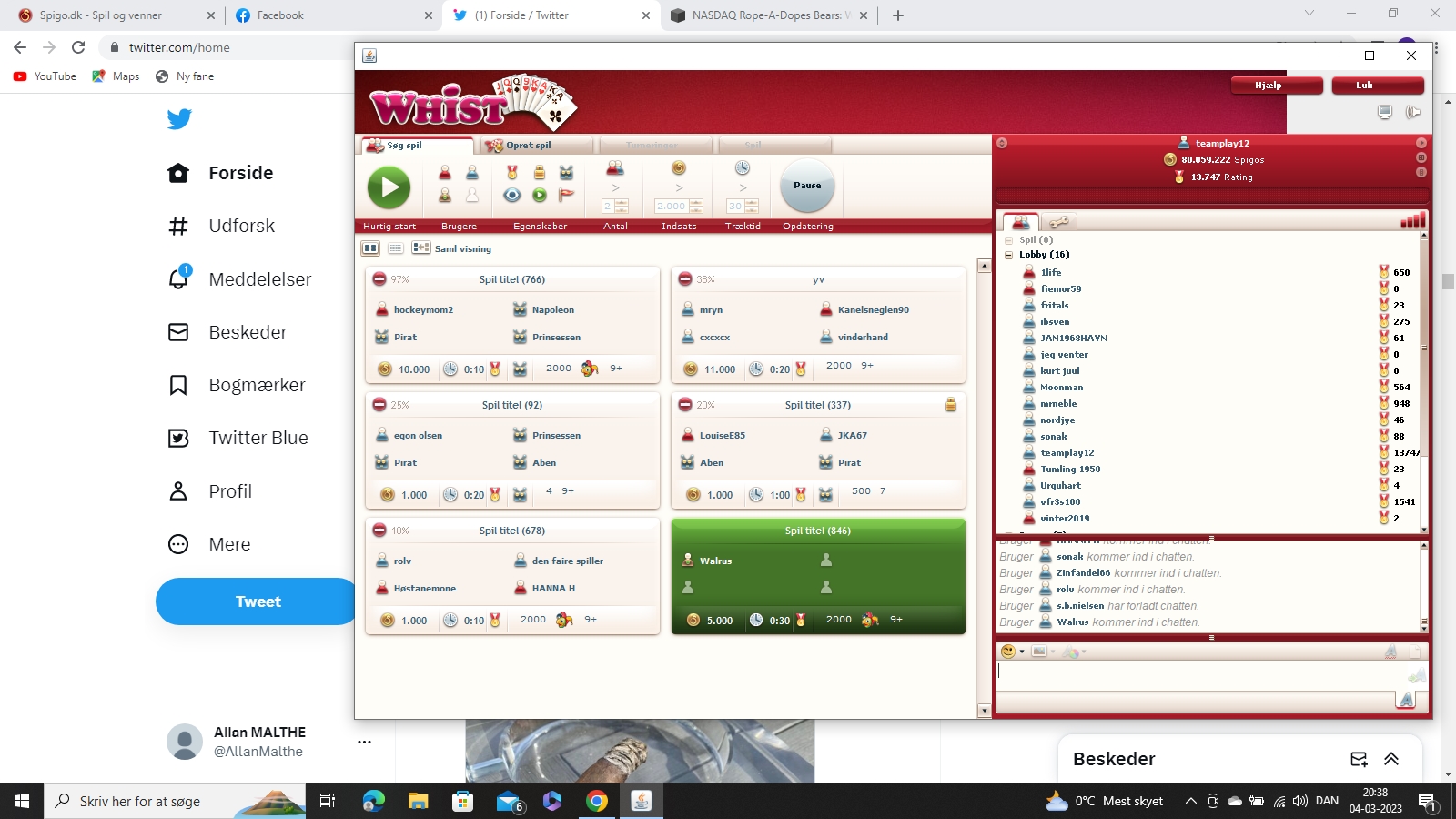Switch to grid view layout icon
The height and width of the screenshot is (819, 1456).
tap(370, 248)
